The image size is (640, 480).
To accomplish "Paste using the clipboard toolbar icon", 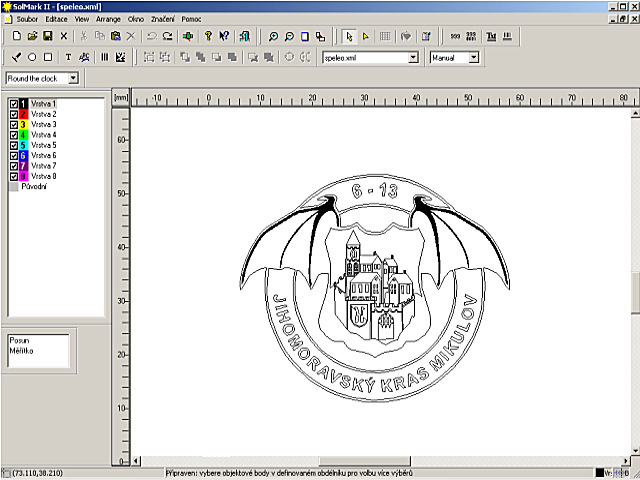I will (116, 36).
